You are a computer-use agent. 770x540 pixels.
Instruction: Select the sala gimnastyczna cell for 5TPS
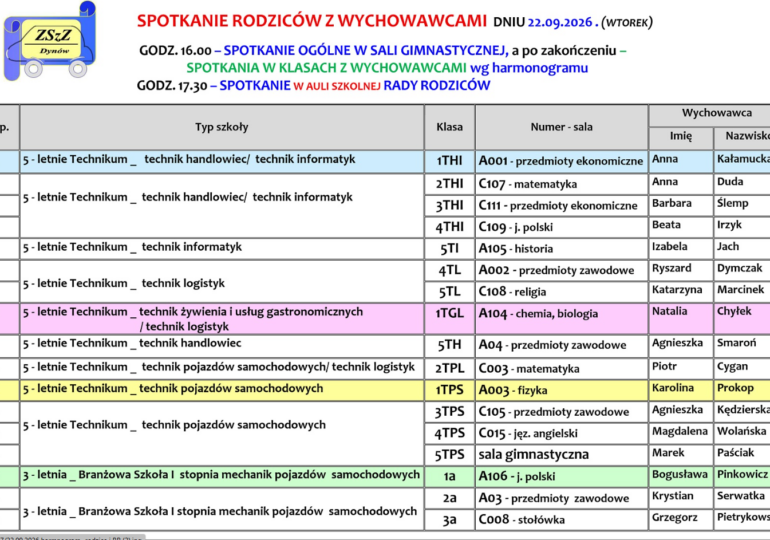[561, 455]
